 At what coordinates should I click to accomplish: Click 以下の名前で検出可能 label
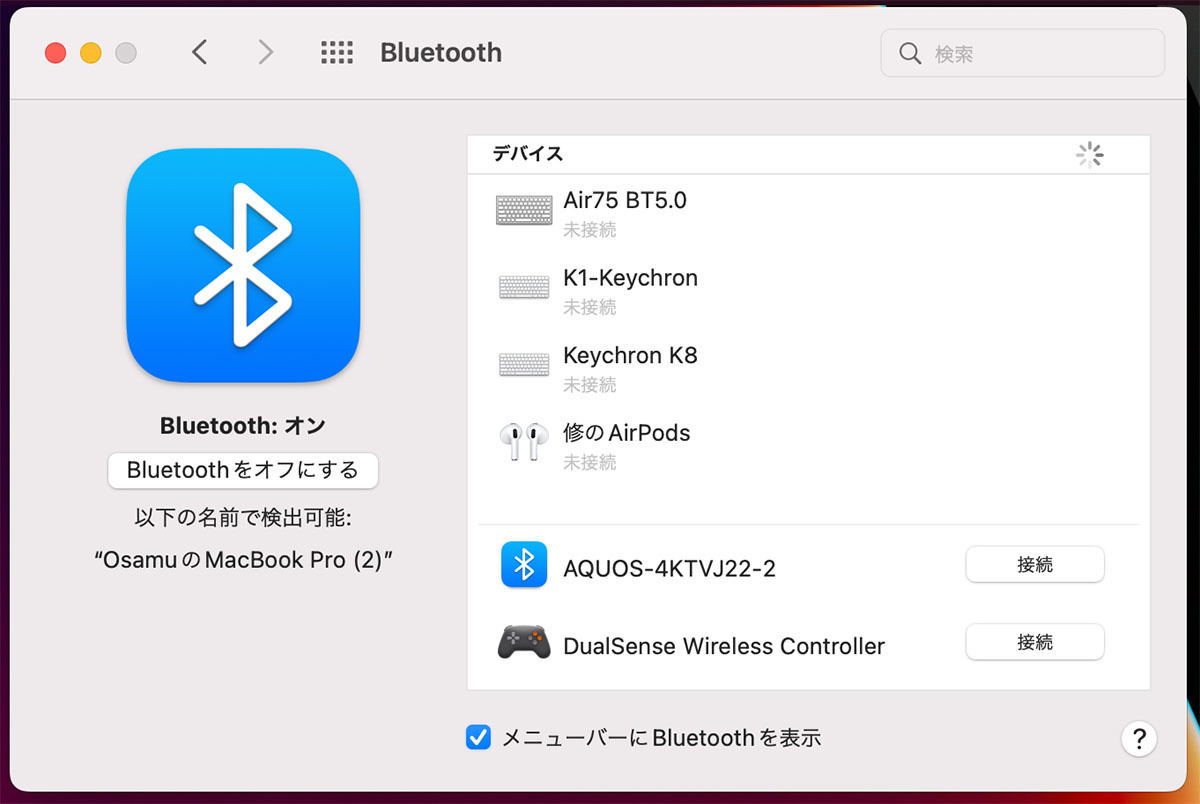243,518
